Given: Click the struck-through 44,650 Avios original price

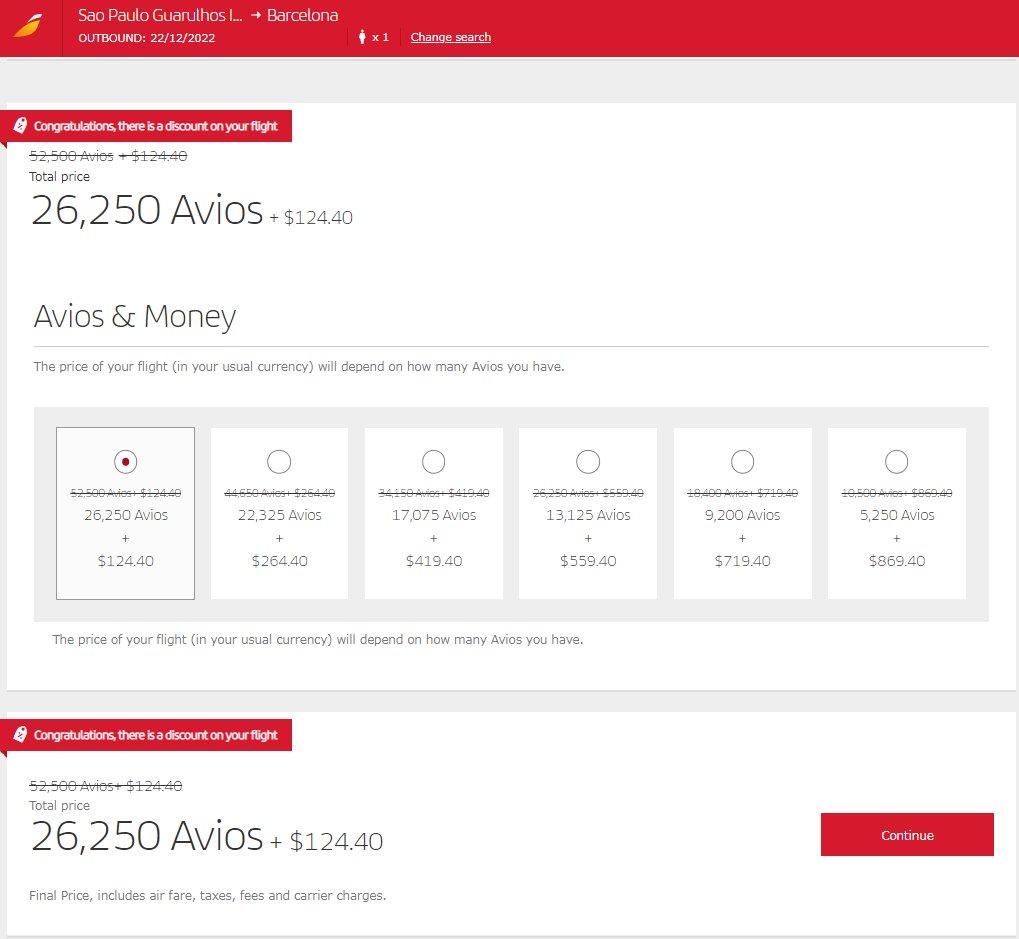Looking at the screenshot, I should point(279,493).
